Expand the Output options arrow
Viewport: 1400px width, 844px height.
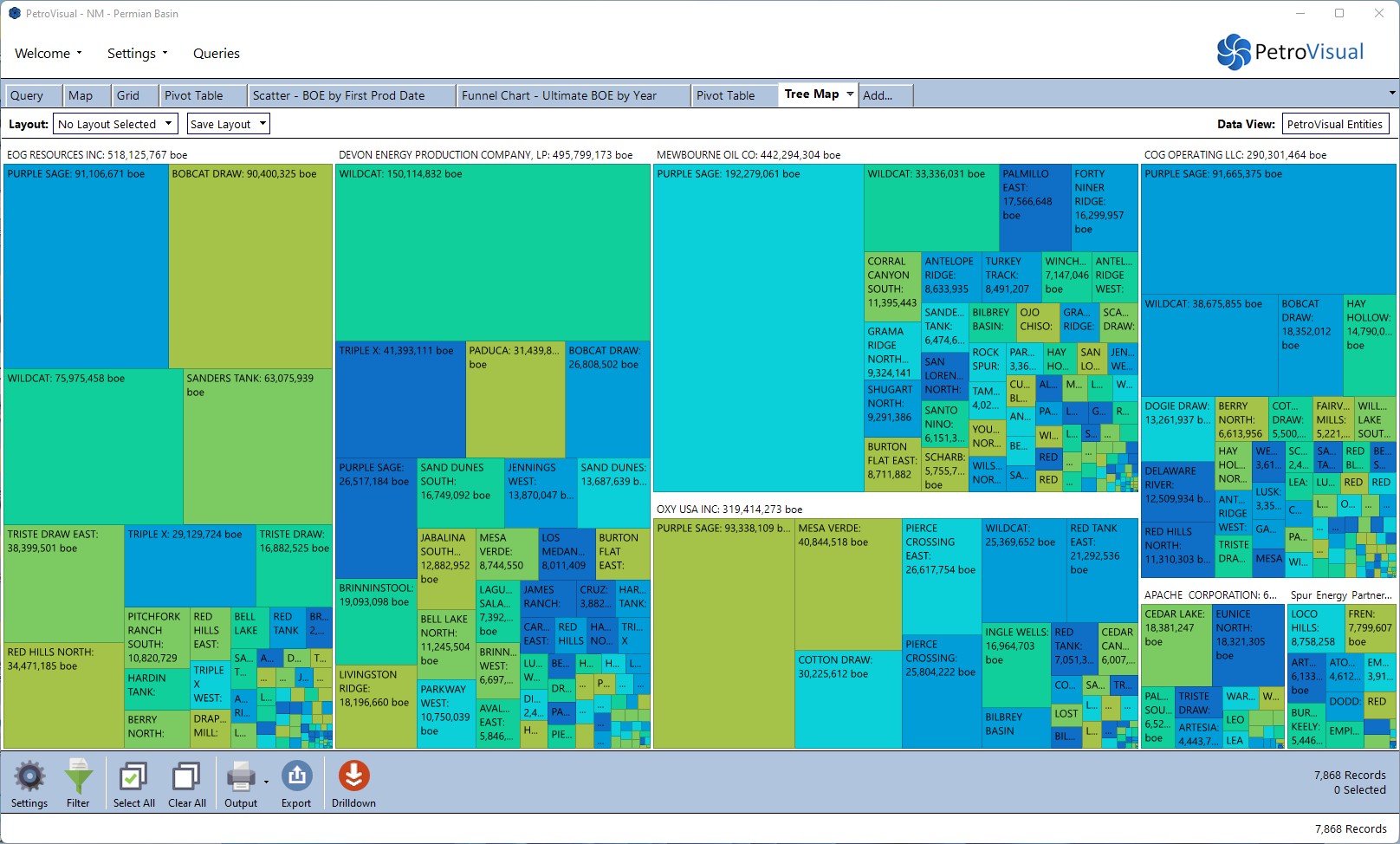(x=266, y=782)
